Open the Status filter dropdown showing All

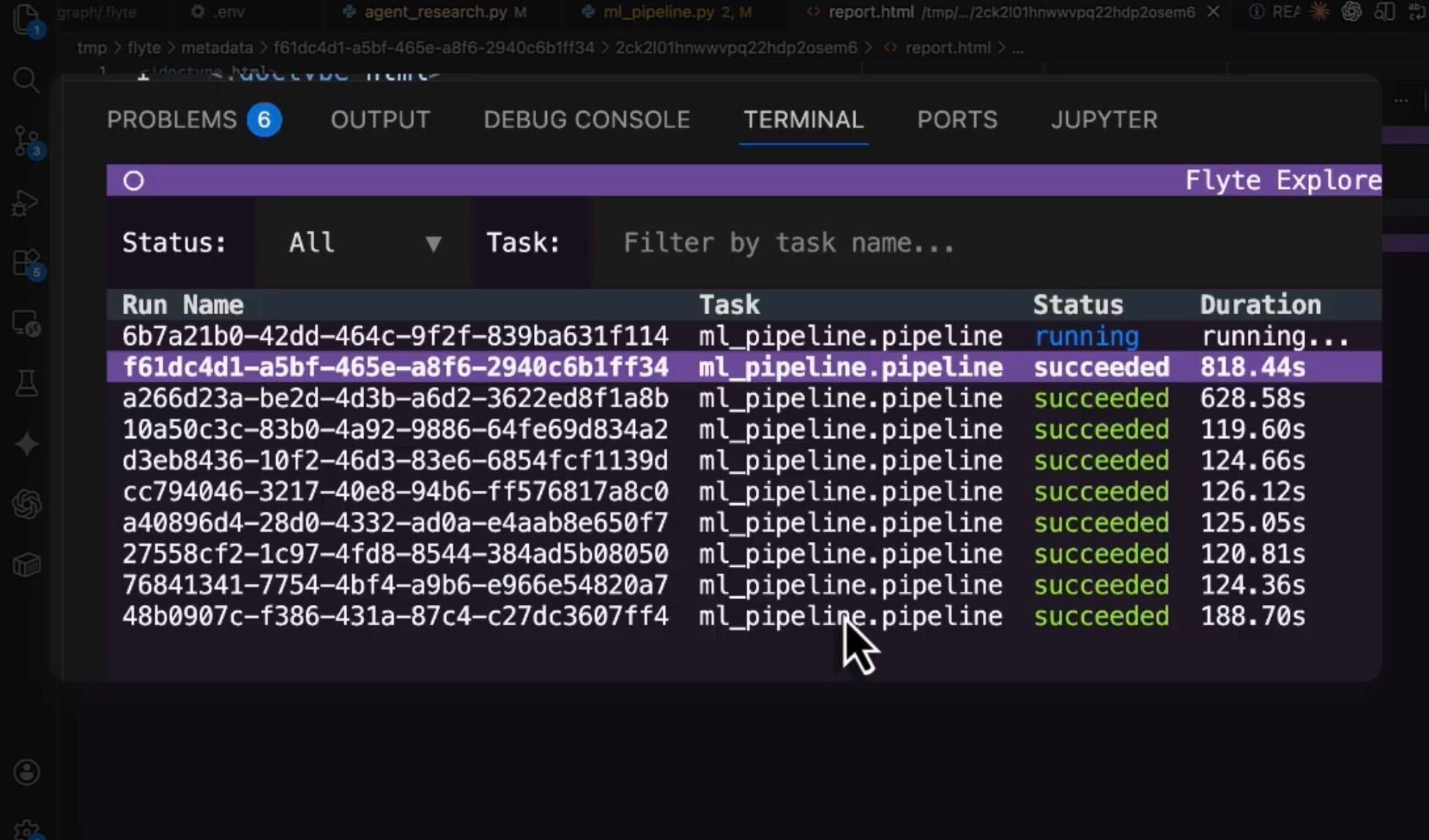(364, 242)
